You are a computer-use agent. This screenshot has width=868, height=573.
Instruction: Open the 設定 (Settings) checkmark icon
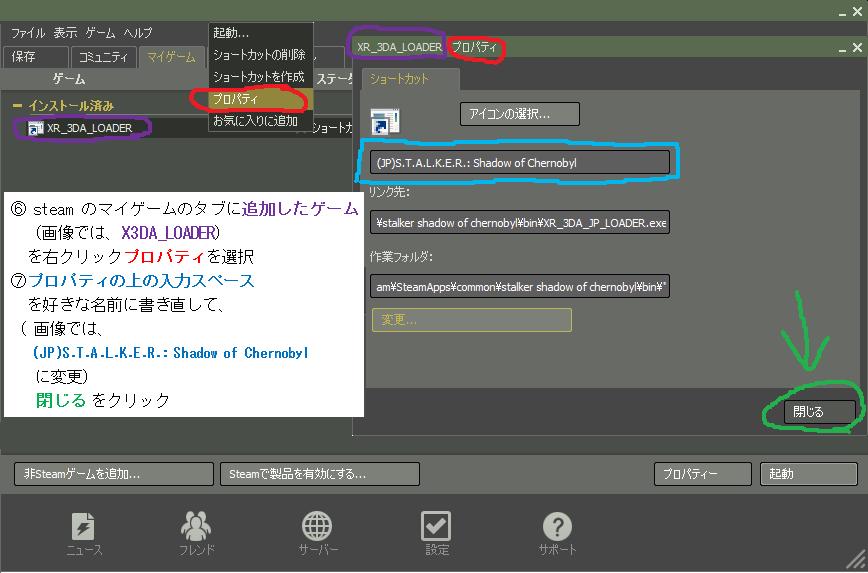click(436, 526)
